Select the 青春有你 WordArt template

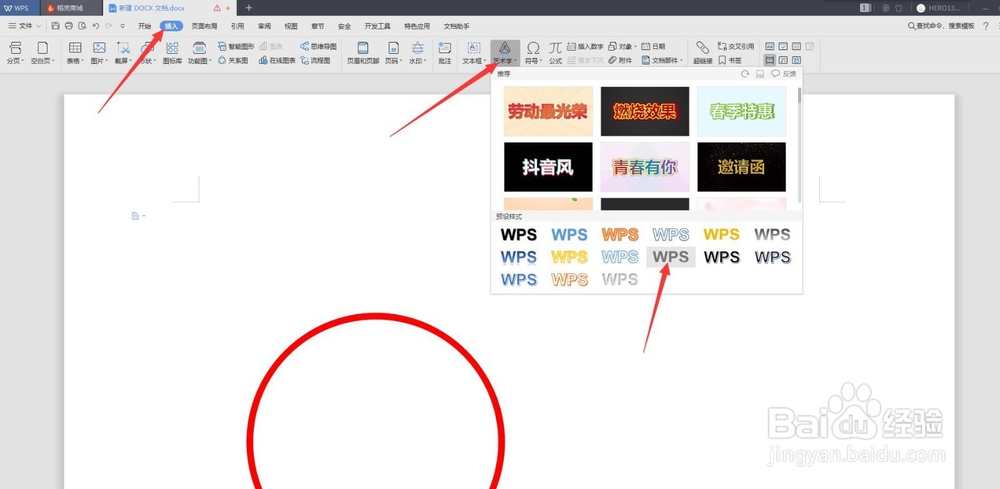click(645, 167)
